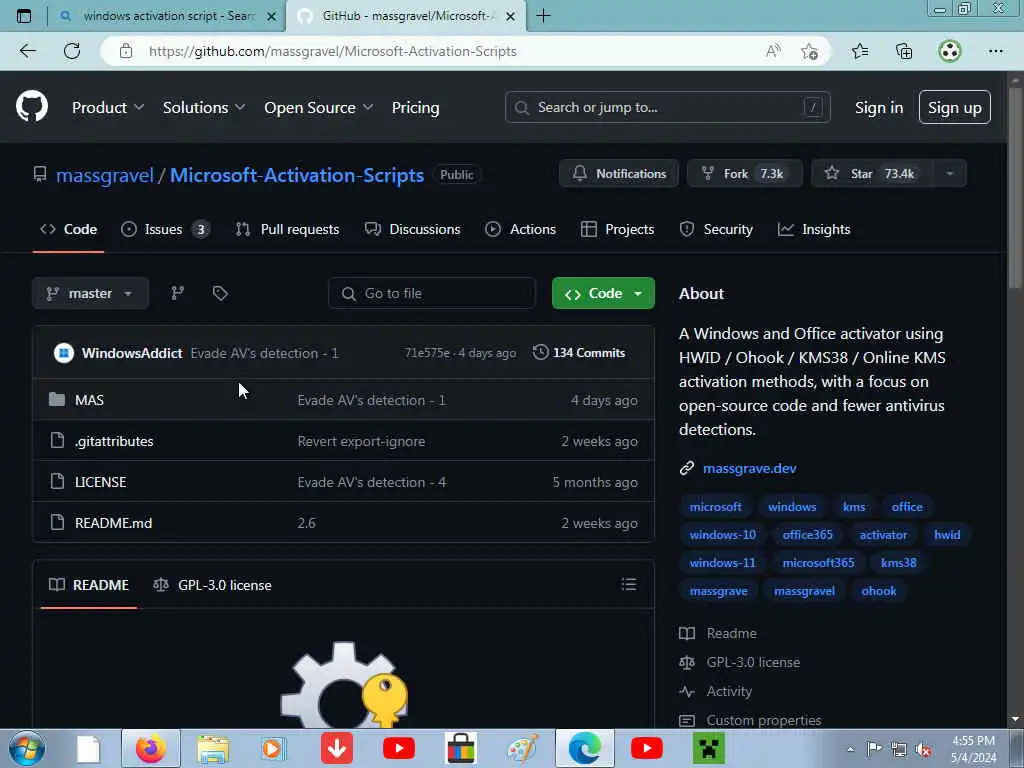Expand the Solutions menu
Viewport: 1024px width, 768px height.
(x=204, y=107)
